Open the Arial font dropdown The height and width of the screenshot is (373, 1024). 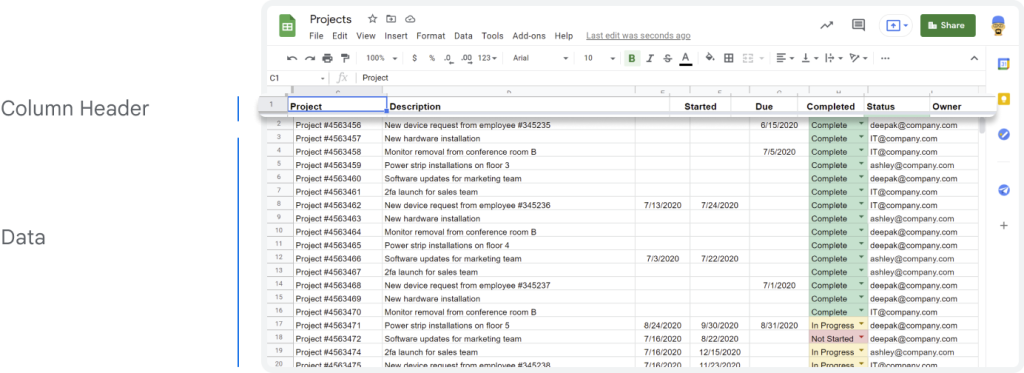point(540,58)
